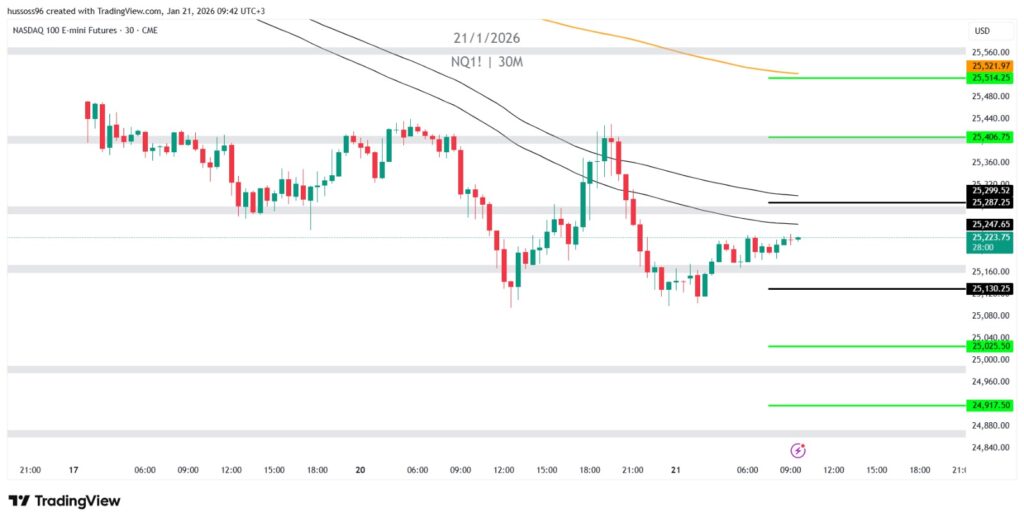The image size is (1024, 522).
Task: Click the green 25,406.75 level label
Action: (990, 137)
